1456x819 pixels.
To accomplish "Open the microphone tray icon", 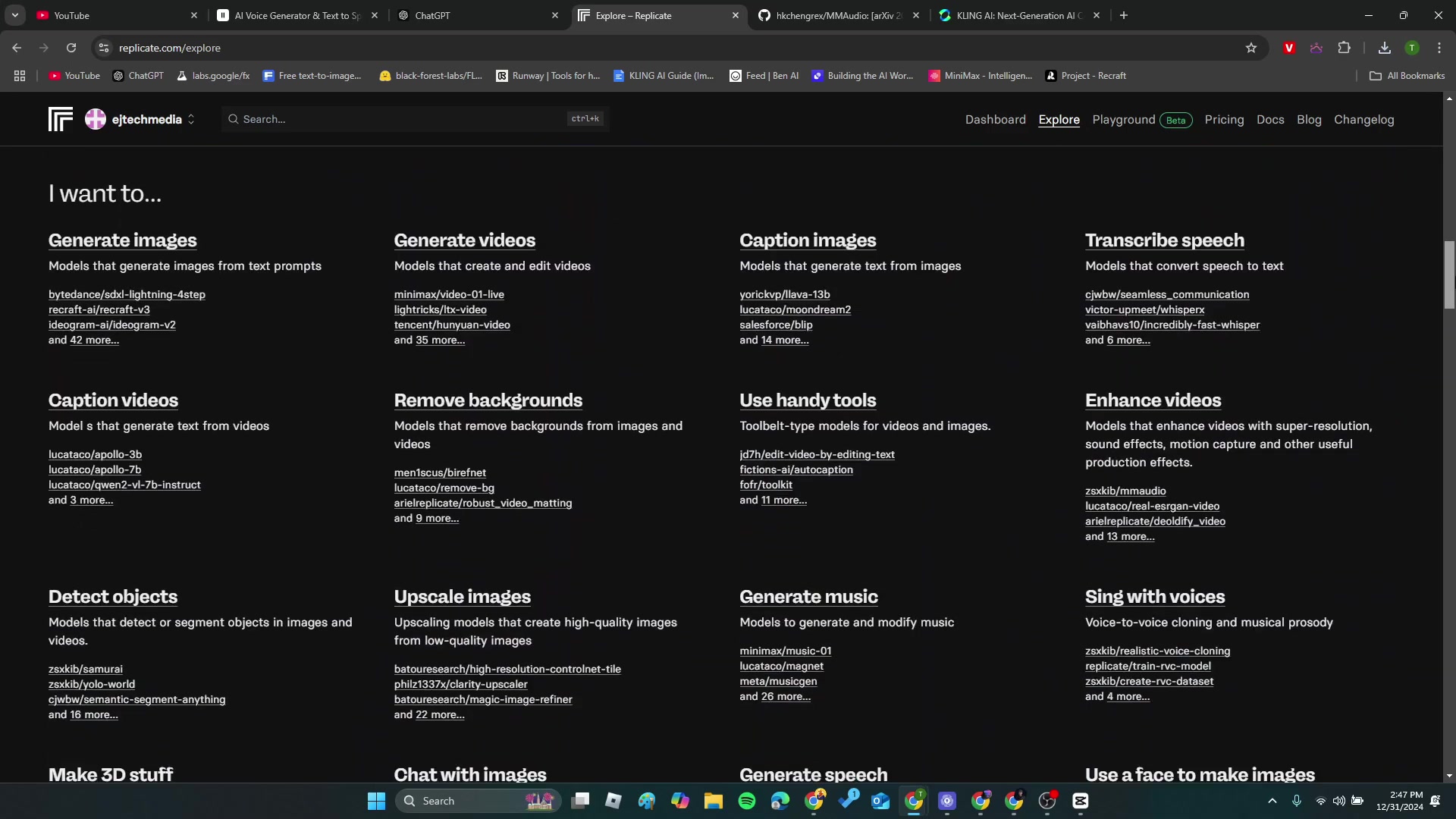I will 1297,801.
